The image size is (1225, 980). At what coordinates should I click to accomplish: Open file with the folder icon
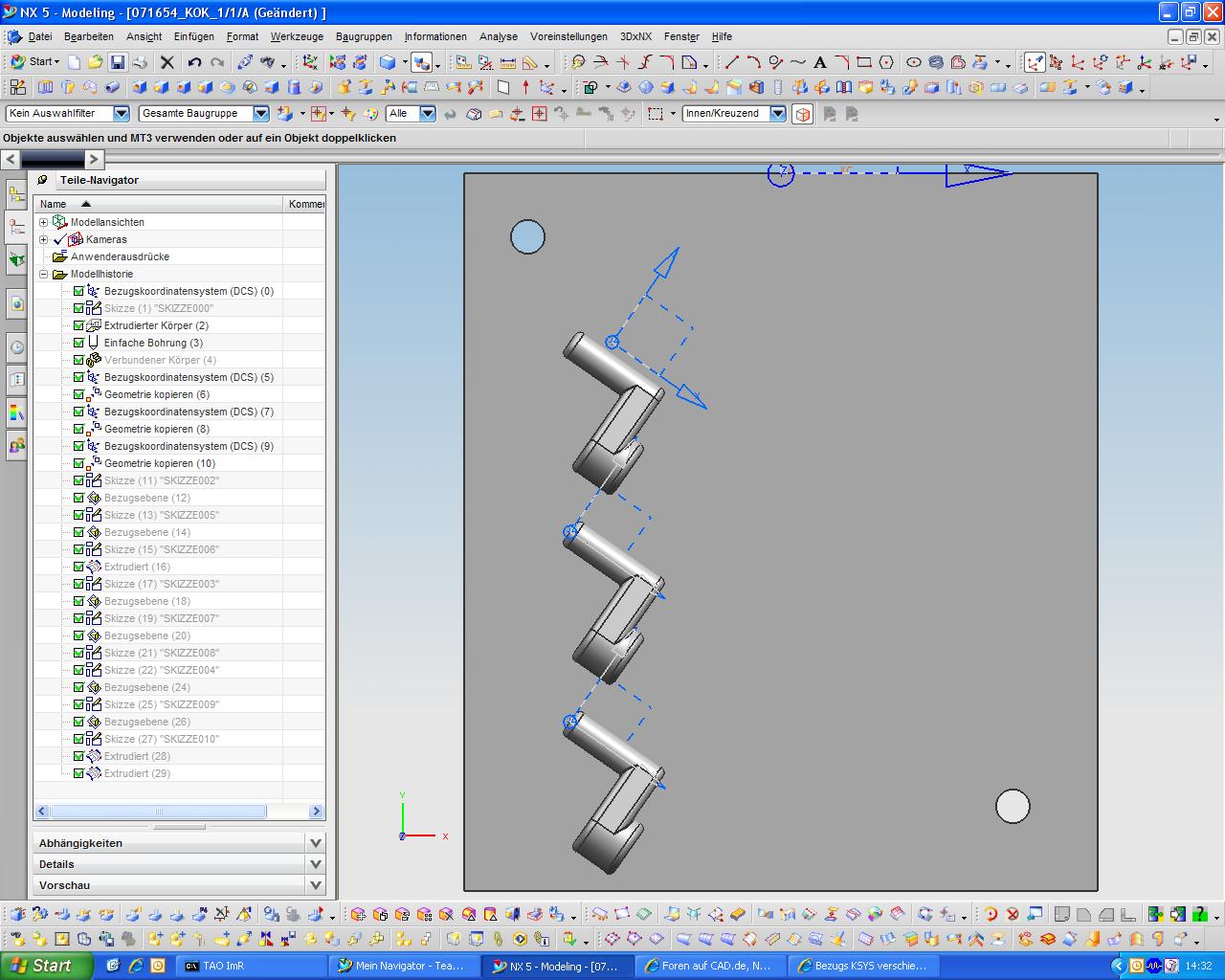95,62
